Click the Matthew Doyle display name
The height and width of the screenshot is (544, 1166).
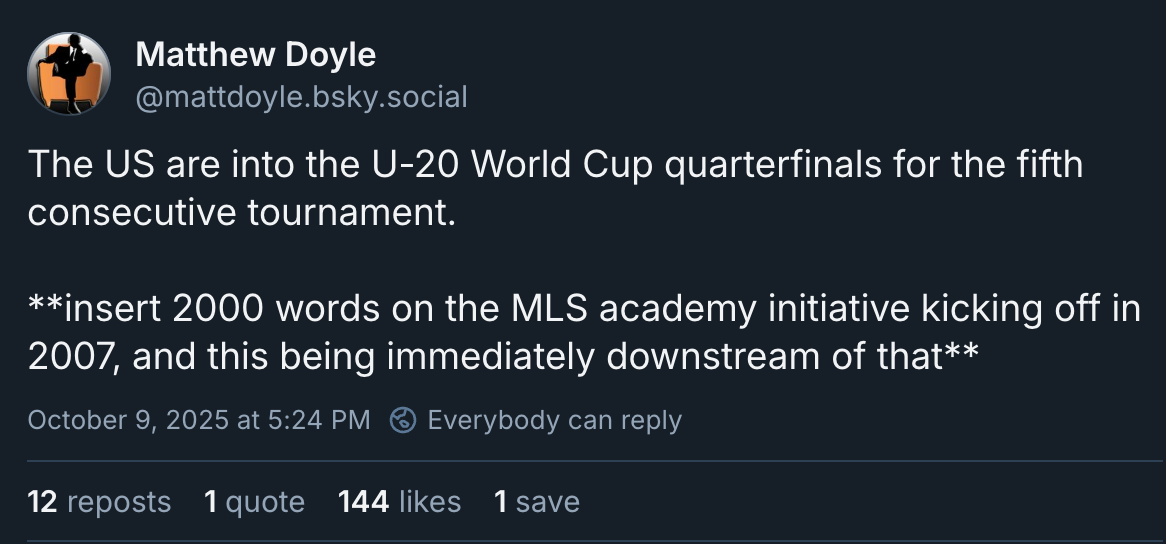click(255, 54)
